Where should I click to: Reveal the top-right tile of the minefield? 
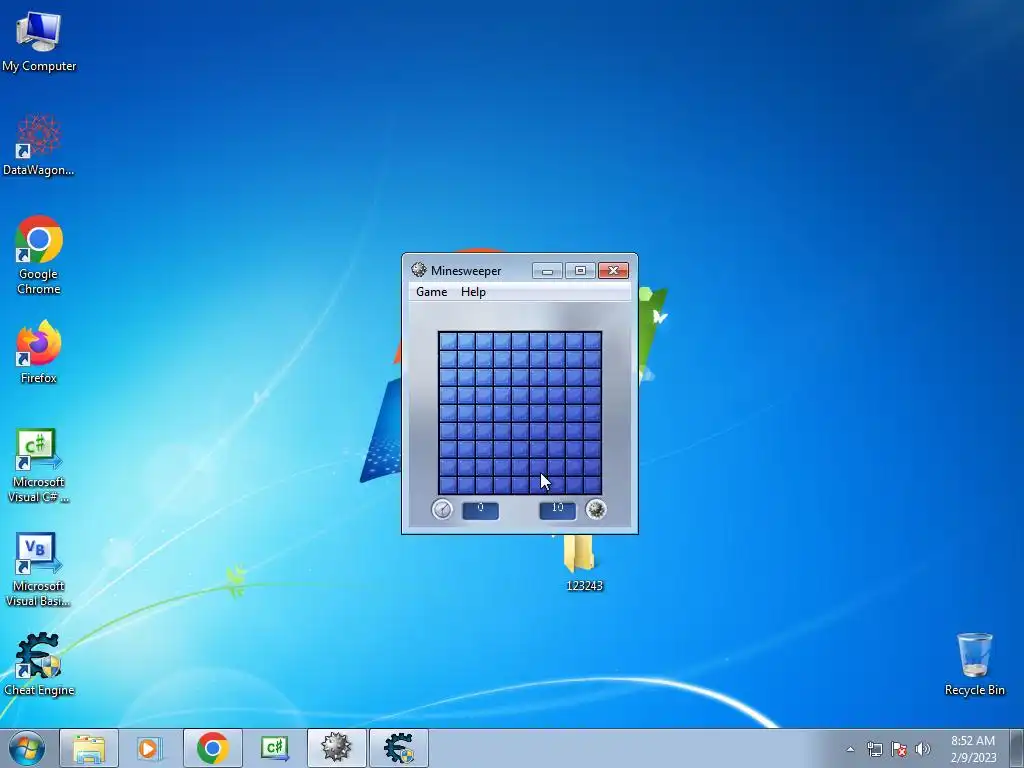pyautogui.click(x=592, y=341)
